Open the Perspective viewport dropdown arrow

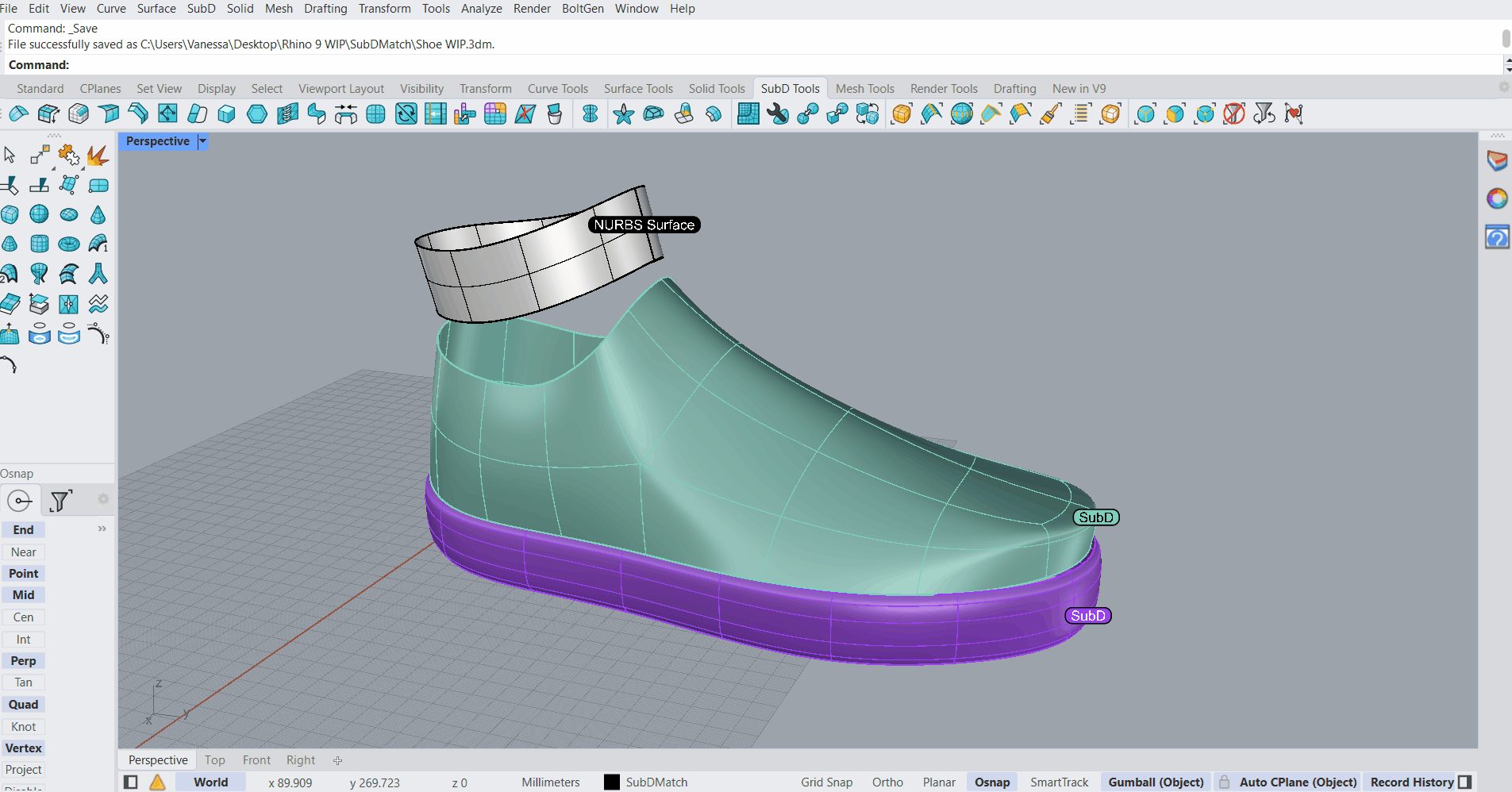[x=203, y=141]
